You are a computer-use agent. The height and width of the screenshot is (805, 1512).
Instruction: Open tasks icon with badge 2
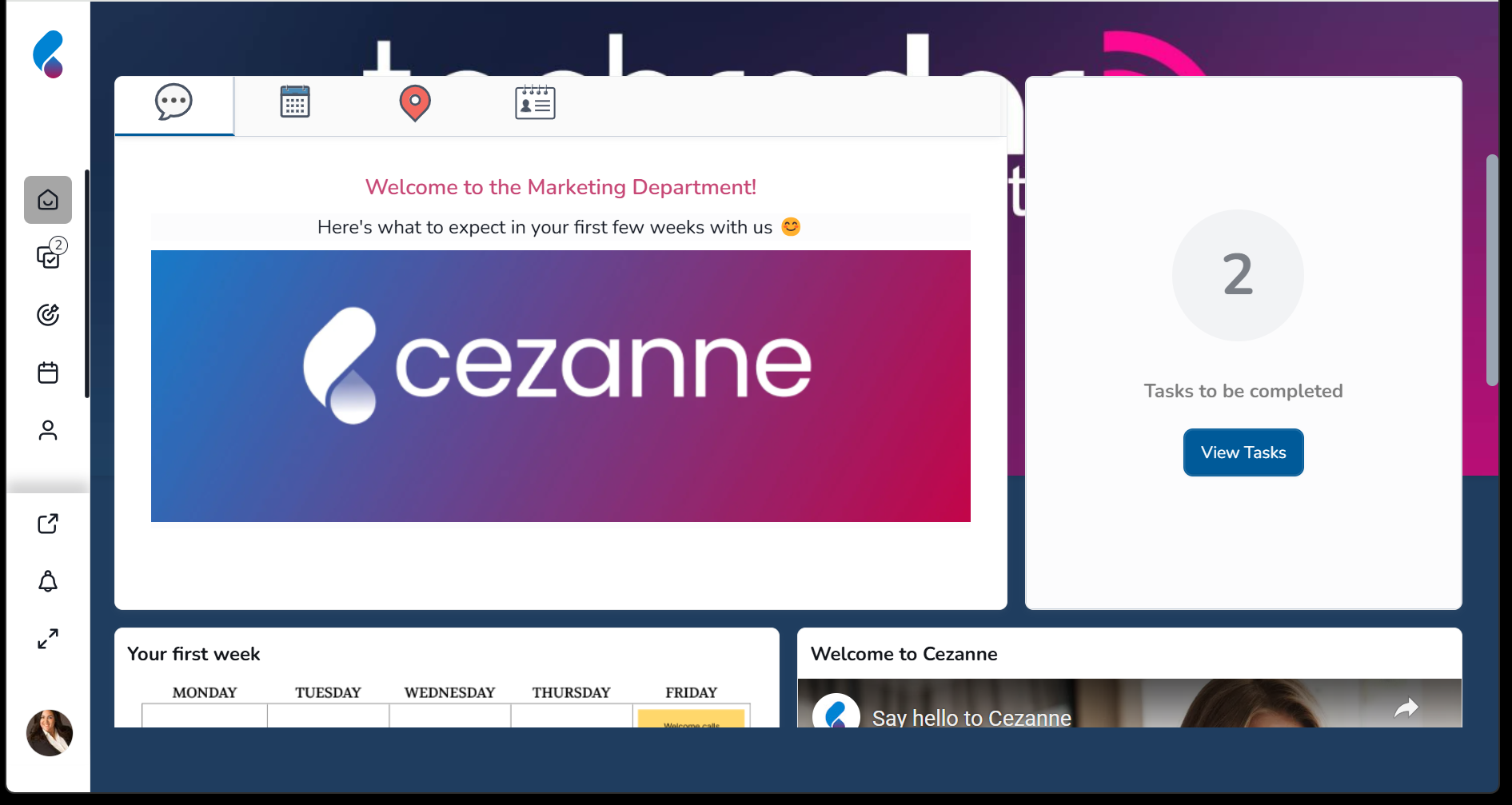pyautogui.click(x=50, y=254)
